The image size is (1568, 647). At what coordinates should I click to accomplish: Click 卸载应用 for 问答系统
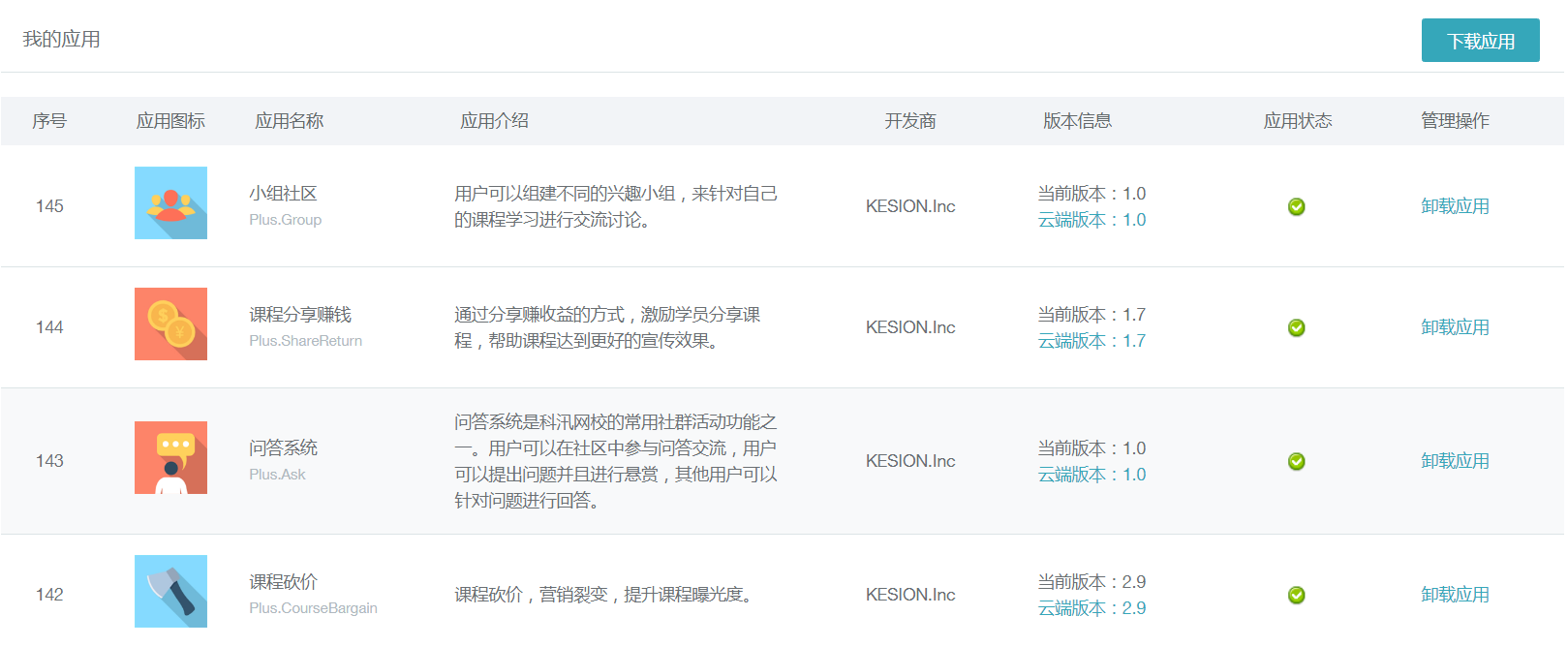(1455, 461)
